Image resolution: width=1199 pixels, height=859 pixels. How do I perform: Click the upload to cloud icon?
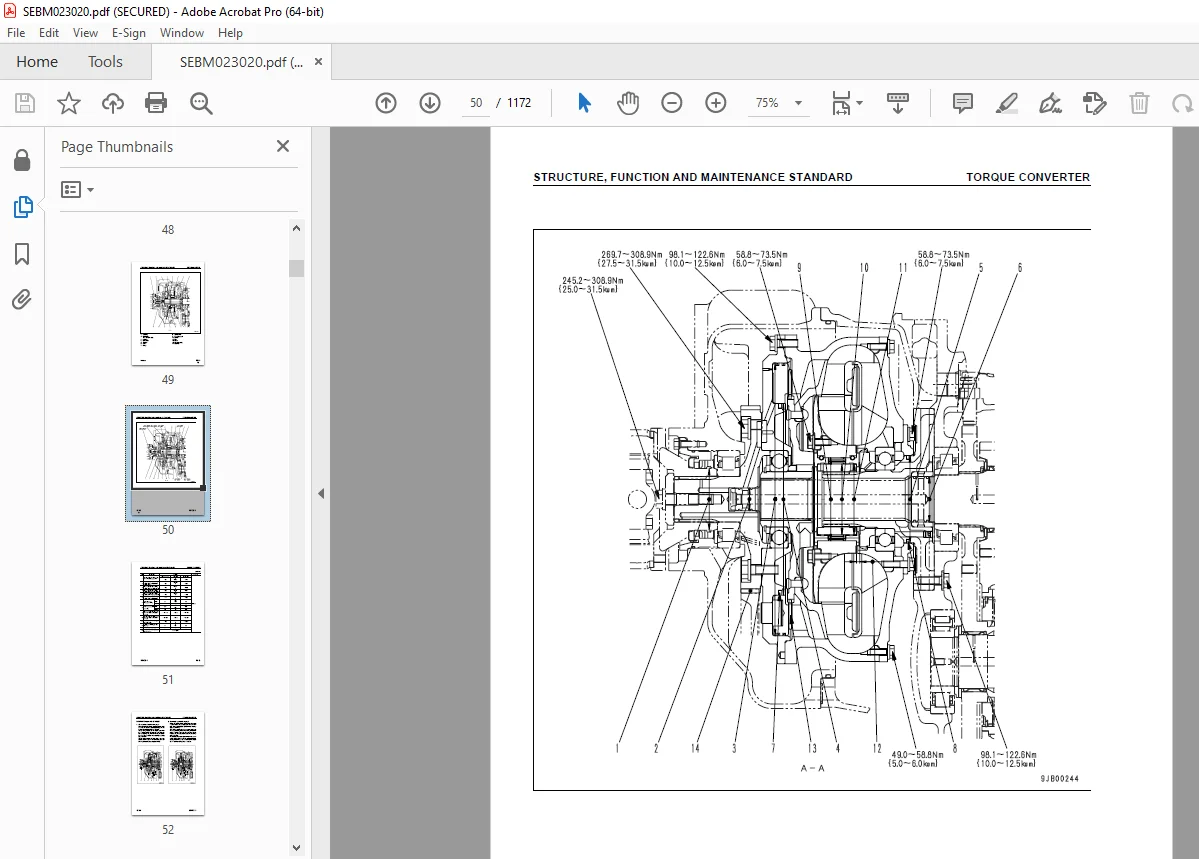pyautogui.click(x=112, y=103)
